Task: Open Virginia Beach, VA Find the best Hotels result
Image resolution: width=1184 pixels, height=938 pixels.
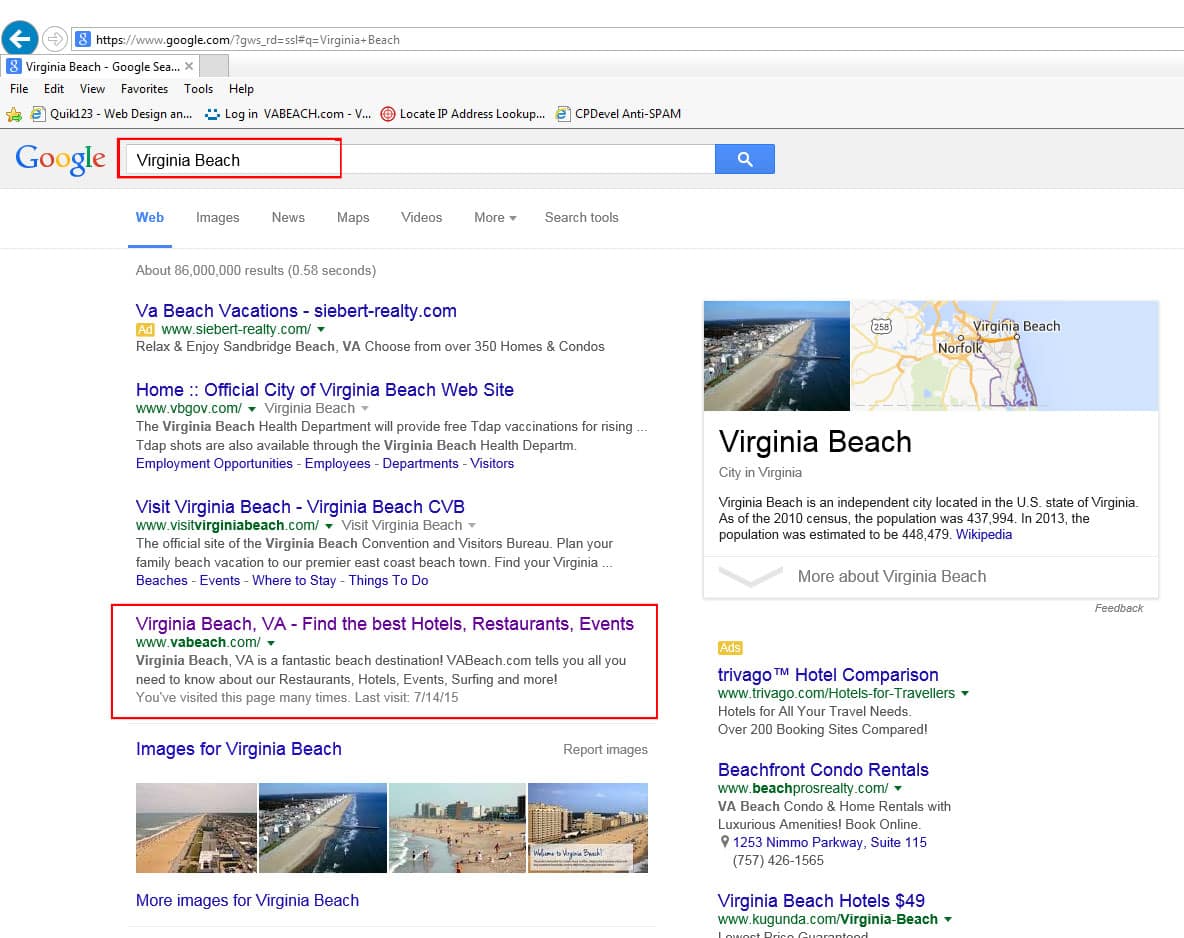Action: click(x=384, y=625)
